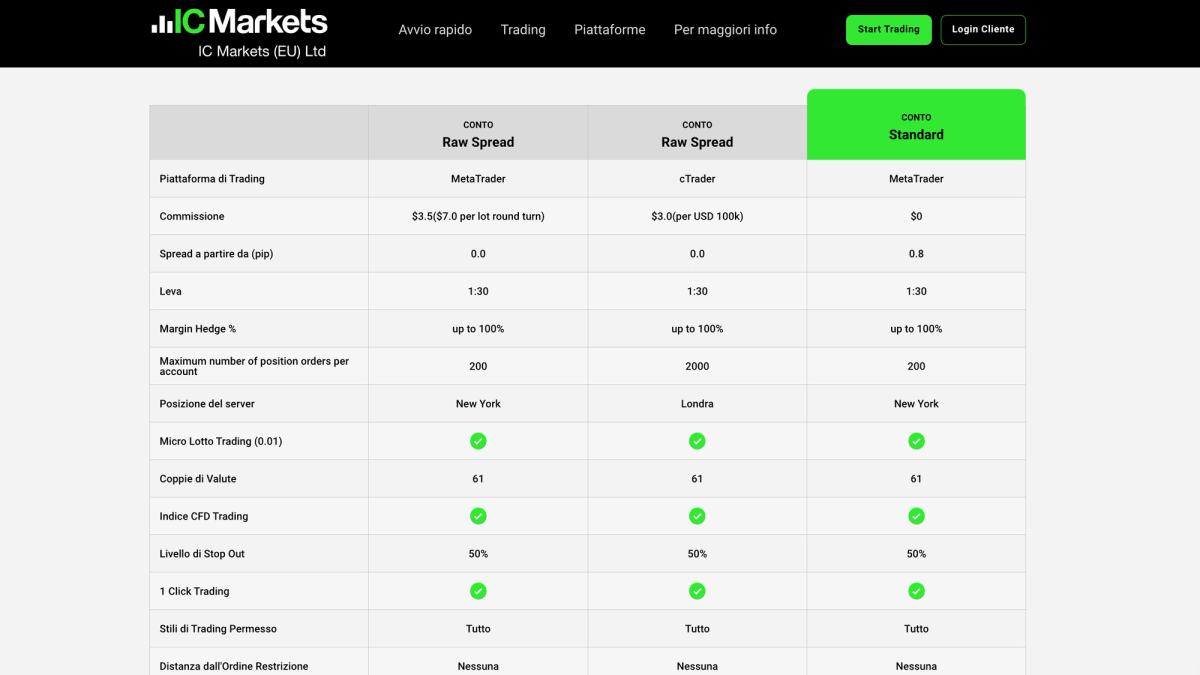Screen dimensions: 1200x675
Task: Select the Conto Standard green header
Action: (x=916, y=125)
